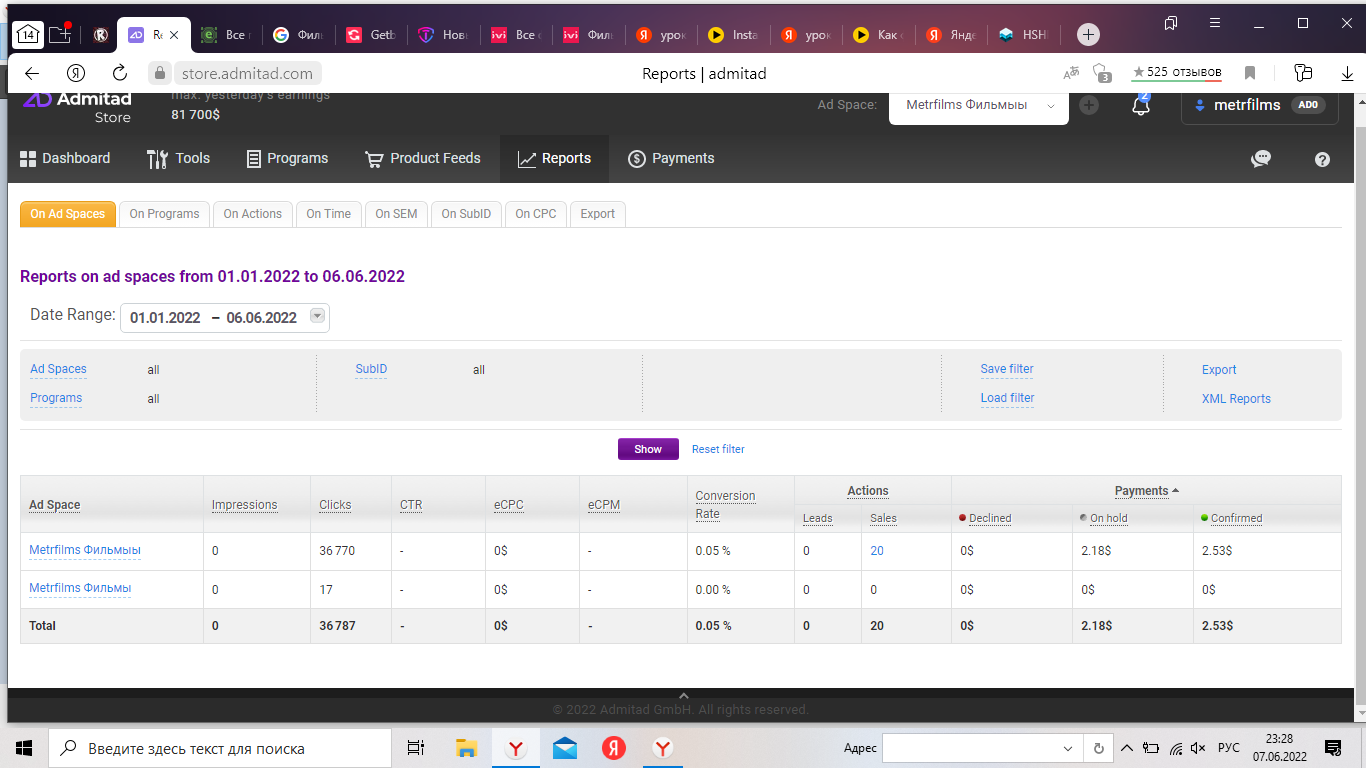1366x768 pixels.
Task: Switch to On SEM tab
Action: tap(396, 214)
